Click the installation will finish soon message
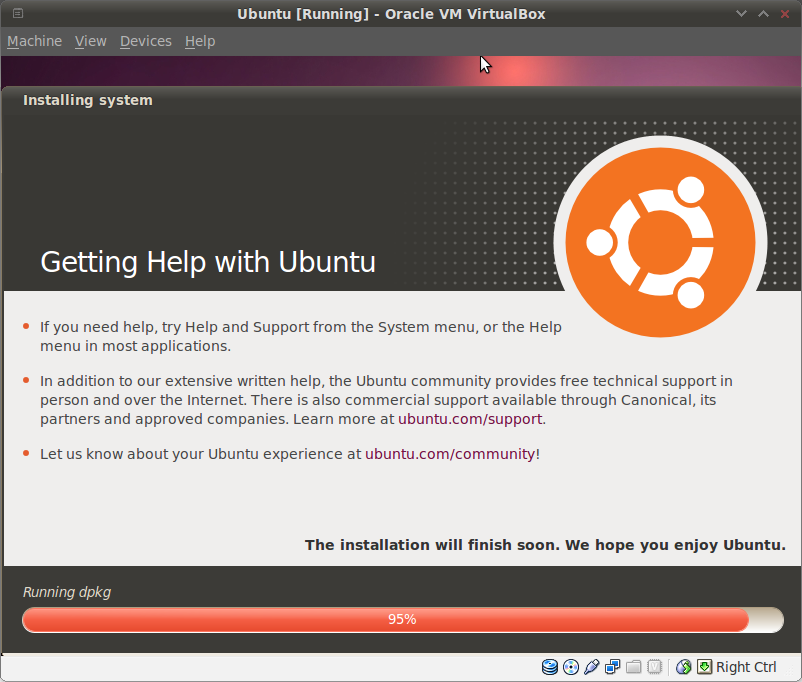The height and width of the screenshot is (682, 802). point(545,545)
